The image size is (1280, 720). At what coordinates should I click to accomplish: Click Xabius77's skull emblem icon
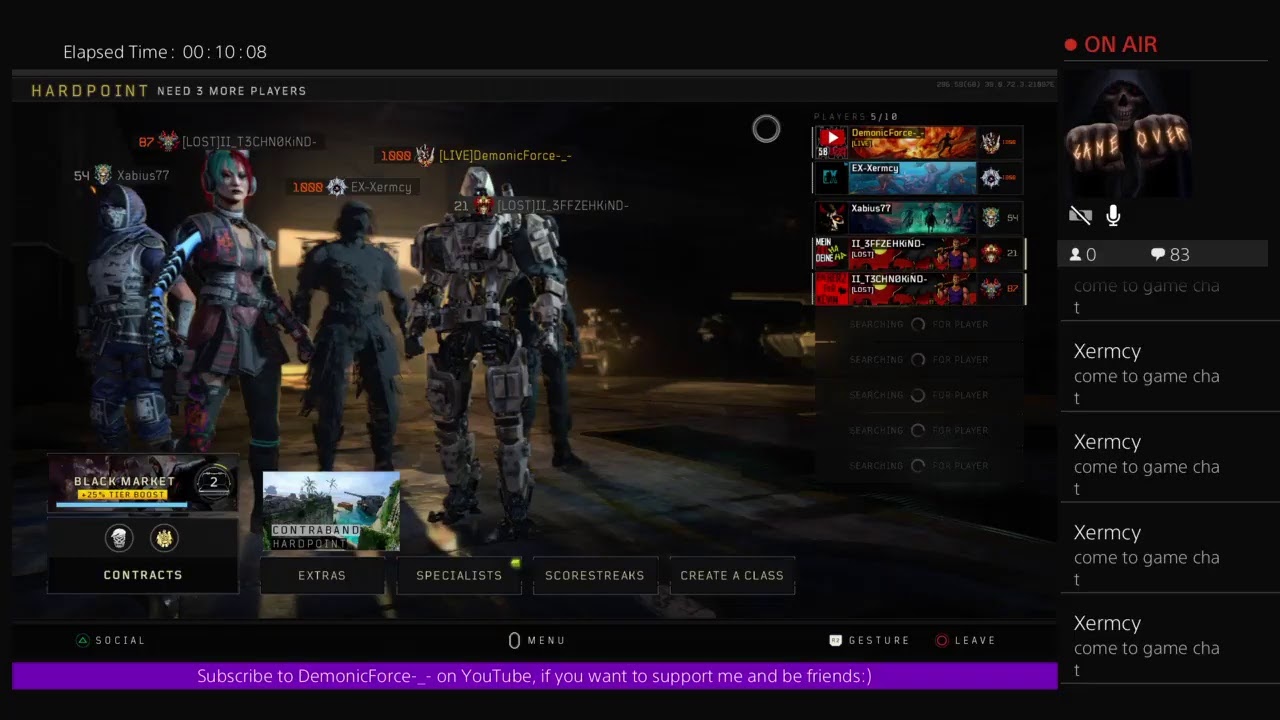click(831, 217)
